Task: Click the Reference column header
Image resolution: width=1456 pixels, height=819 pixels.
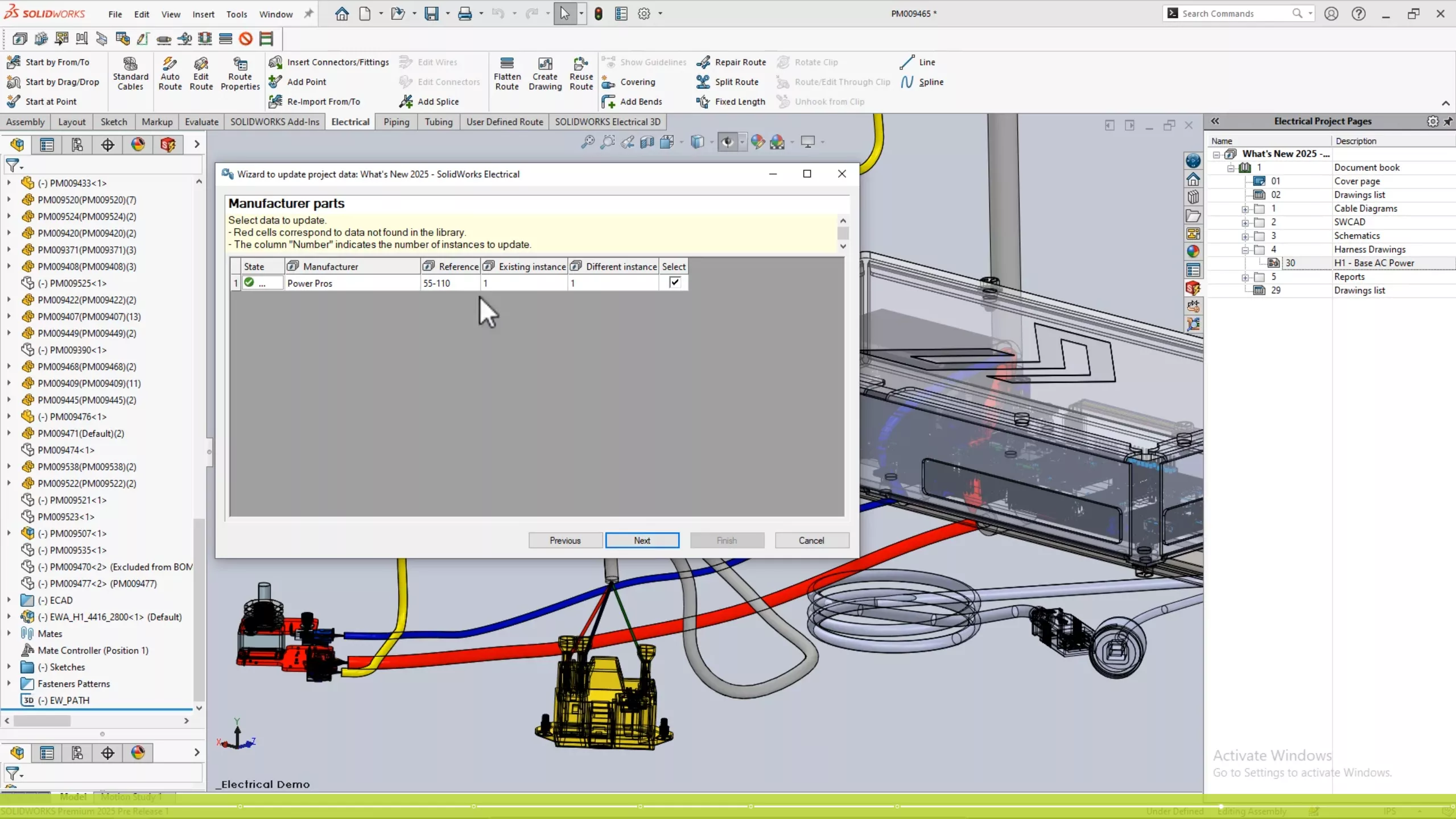Action: [451, 266]
